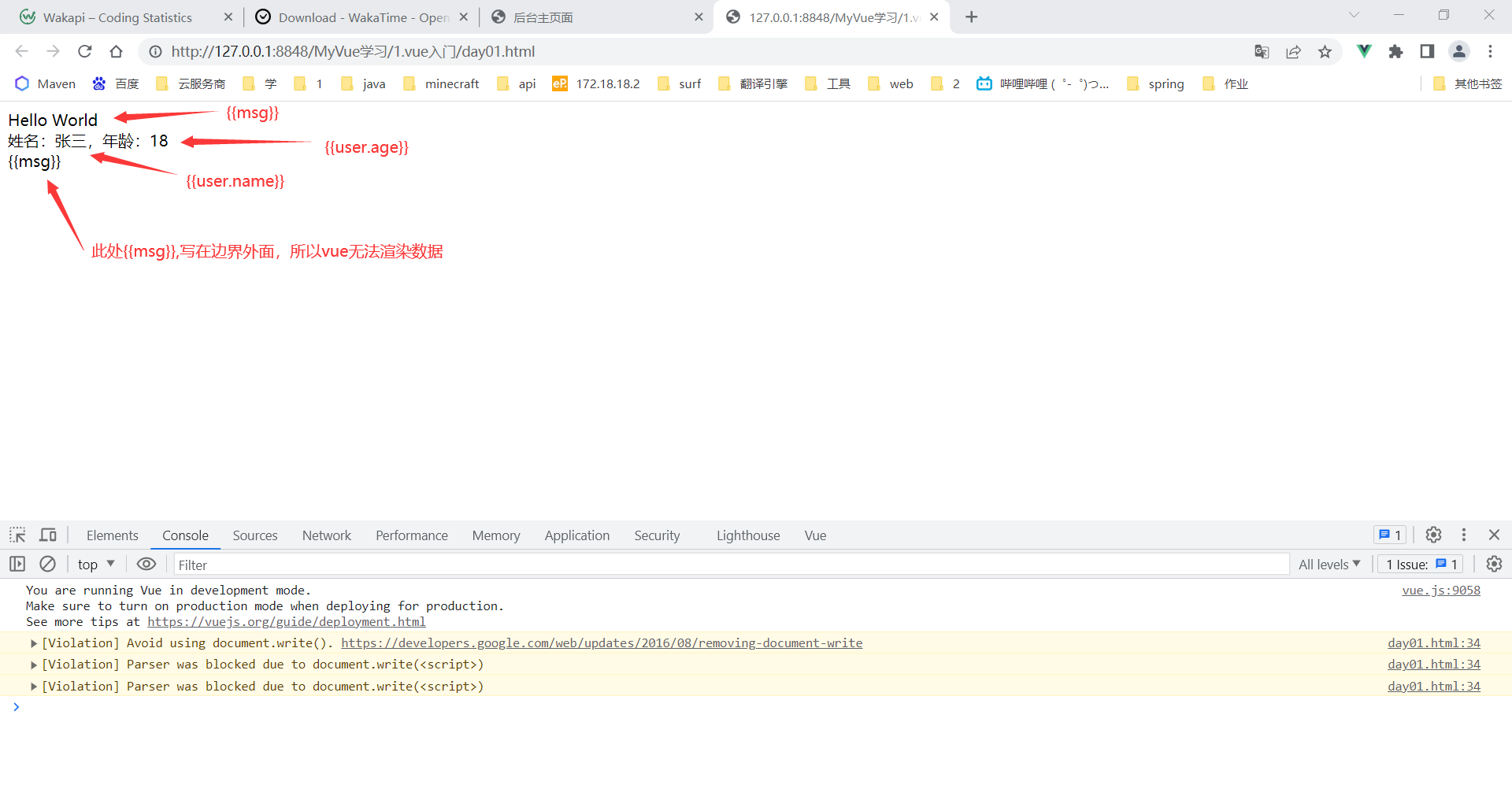Reload the page using refresh button
The image size is (1512, 811).
[x=84, y=51]
